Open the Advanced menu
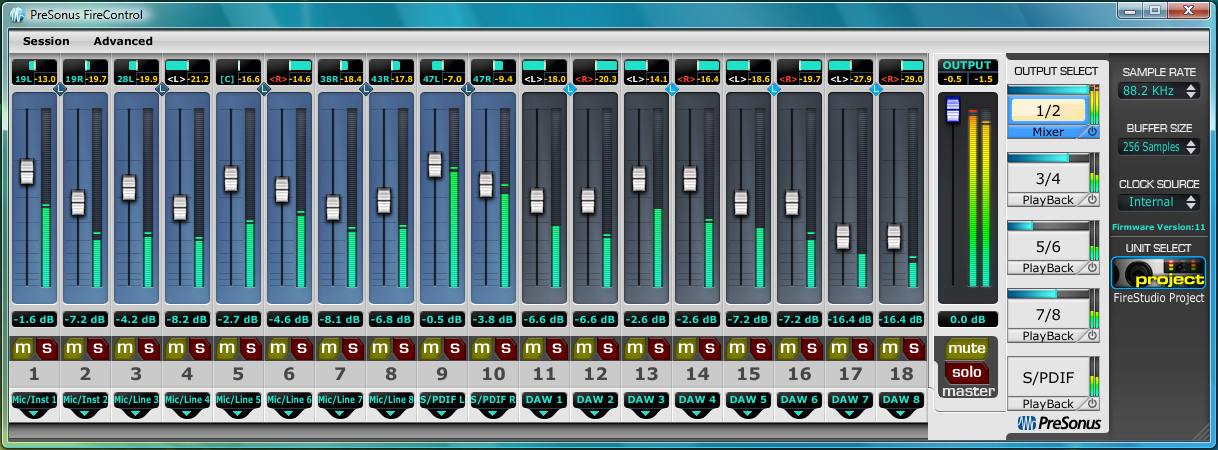Image resolution: width=1218 pixels, height=450 pixels. [x=123, y=41]
